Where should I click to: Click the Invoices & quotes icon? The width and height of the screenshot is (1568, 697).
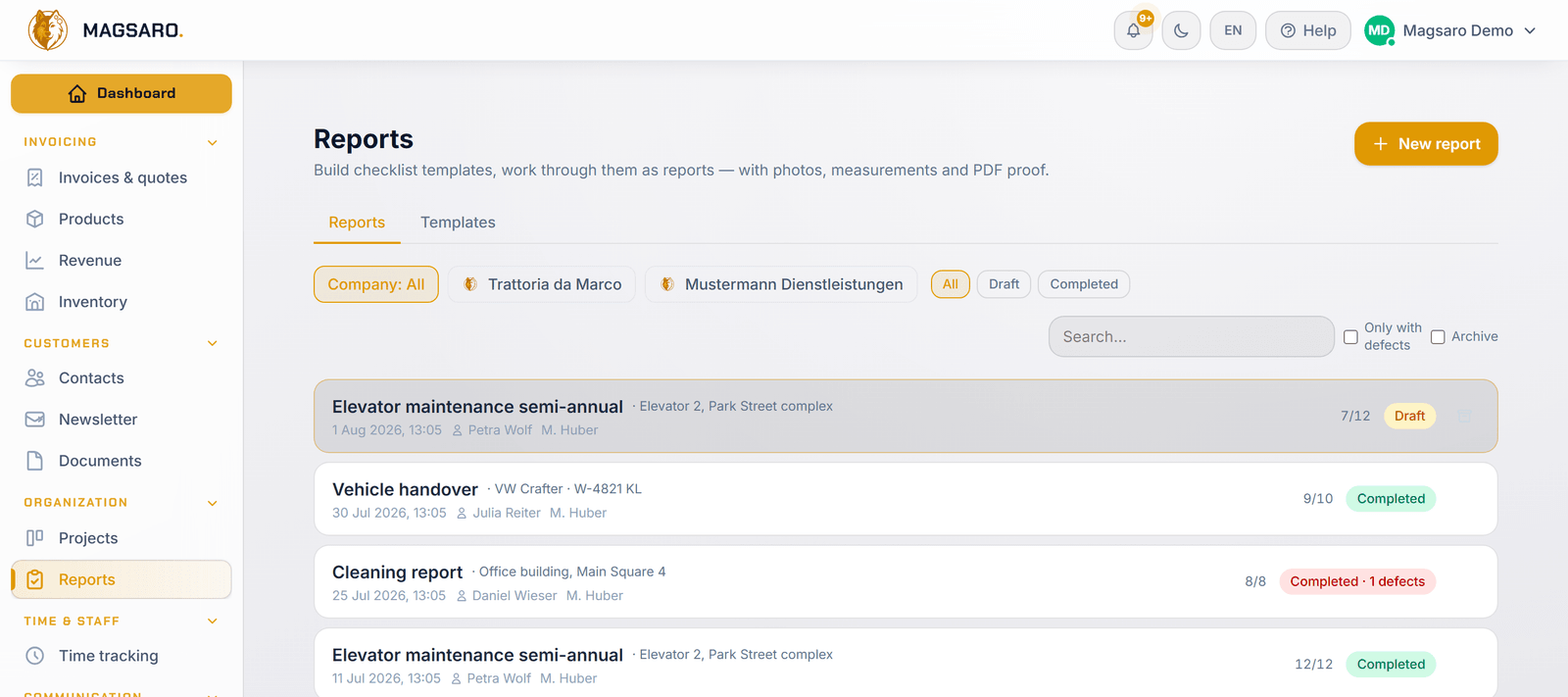click(35, 177)
